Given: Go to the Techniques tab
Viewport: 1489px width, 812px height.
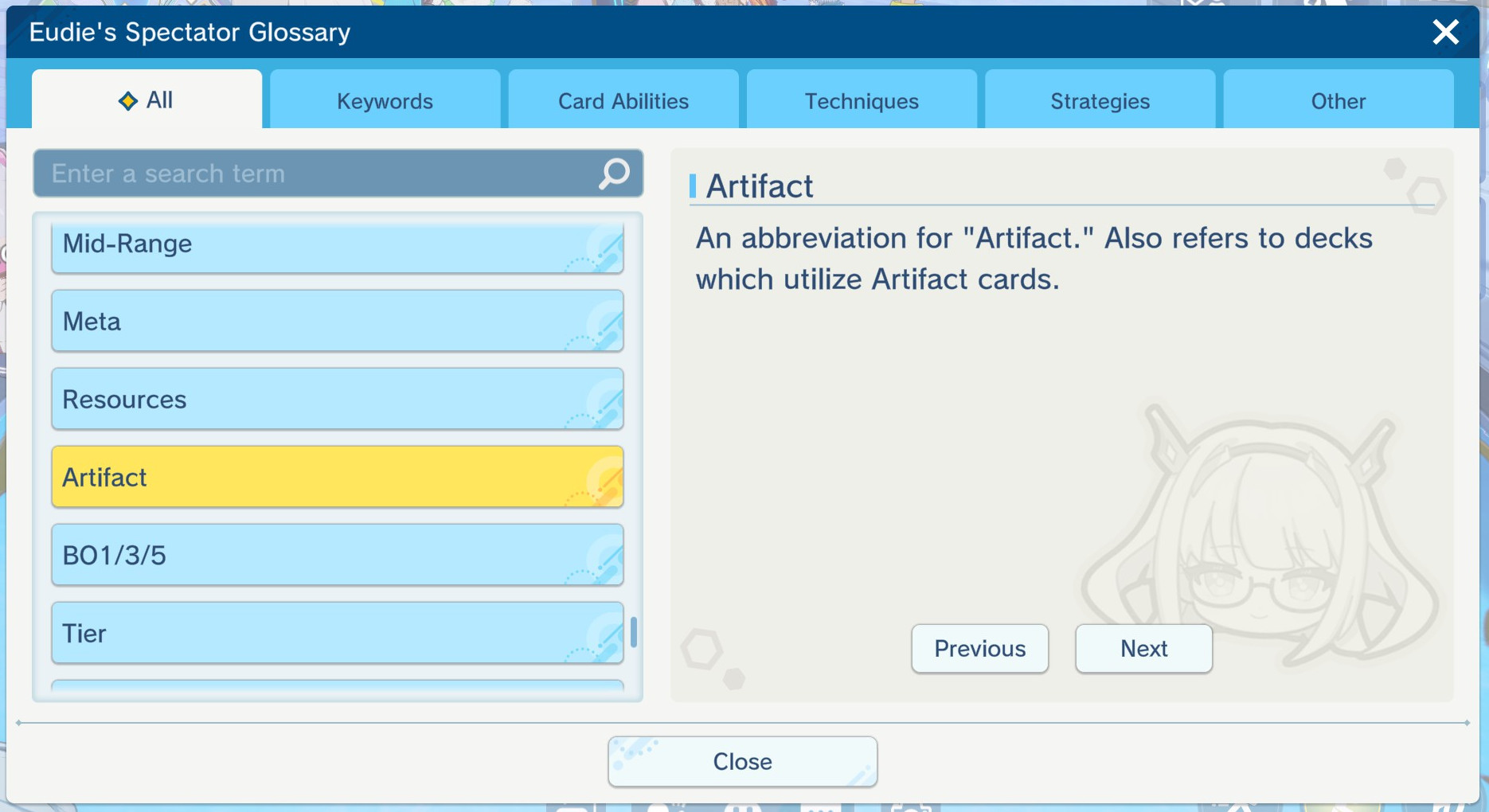Looking at the screenshot, I should click(862, 100).
